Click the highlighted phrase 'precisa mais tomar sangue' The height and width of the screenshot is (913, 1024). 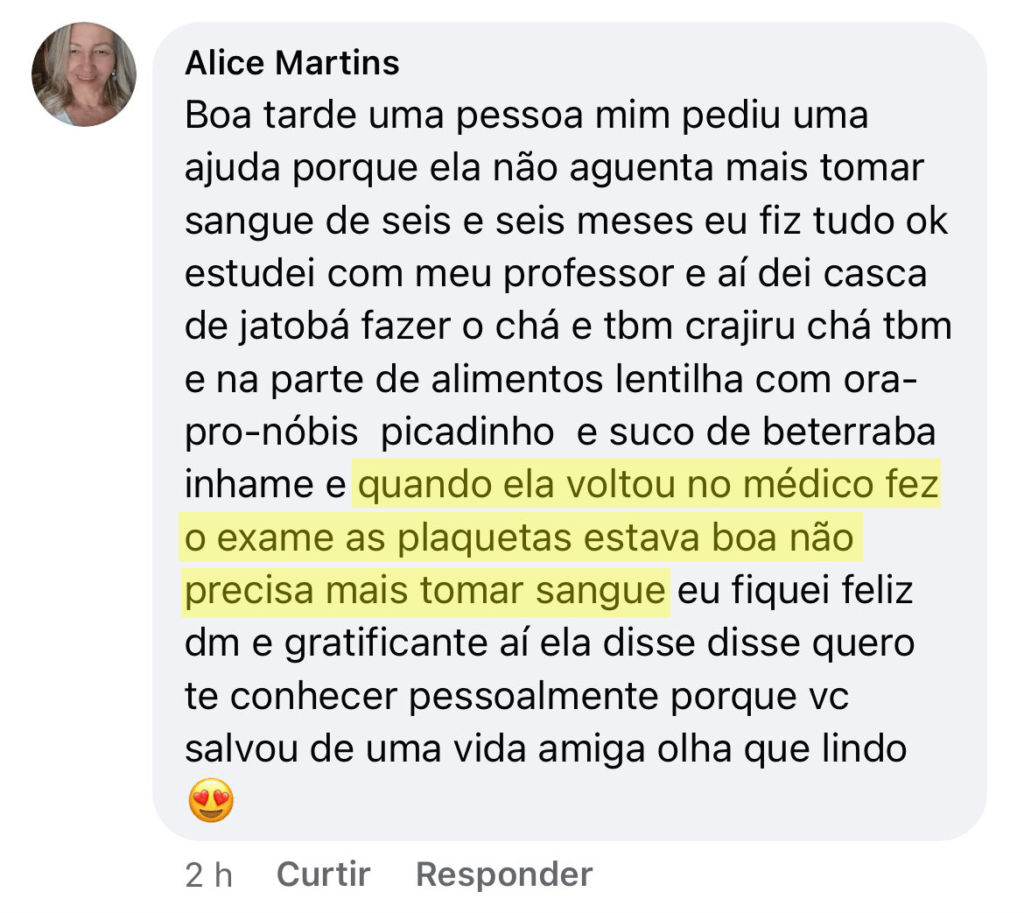coord(425,591)
